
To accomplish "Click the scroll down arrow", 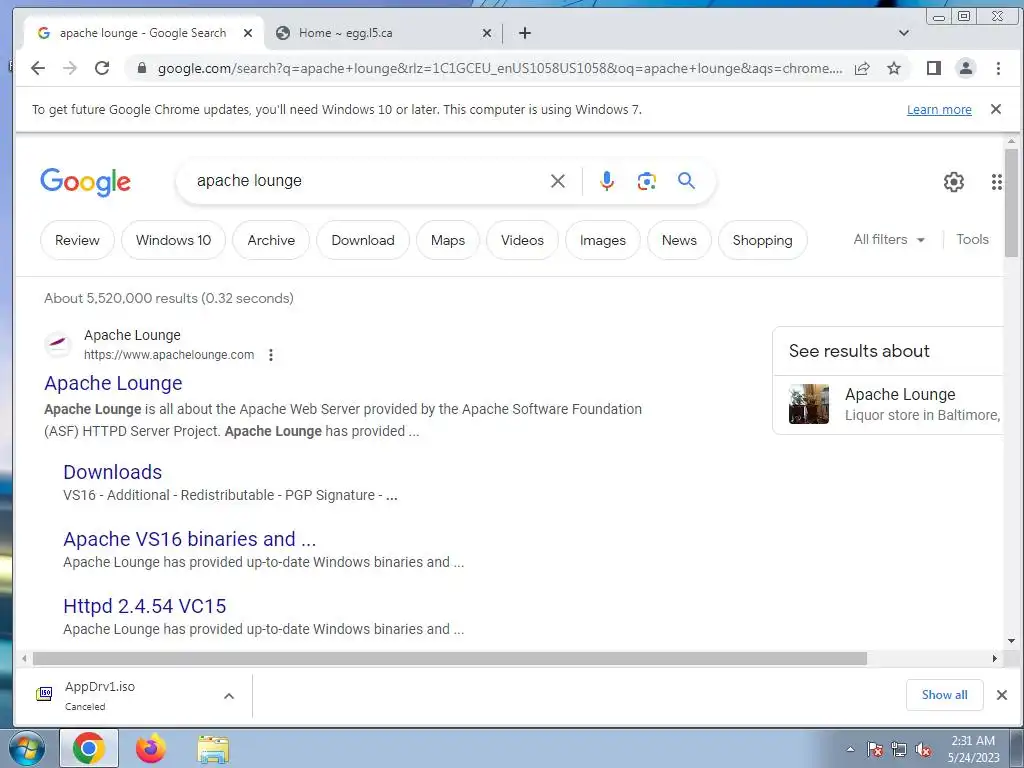I will [1011, 641].
